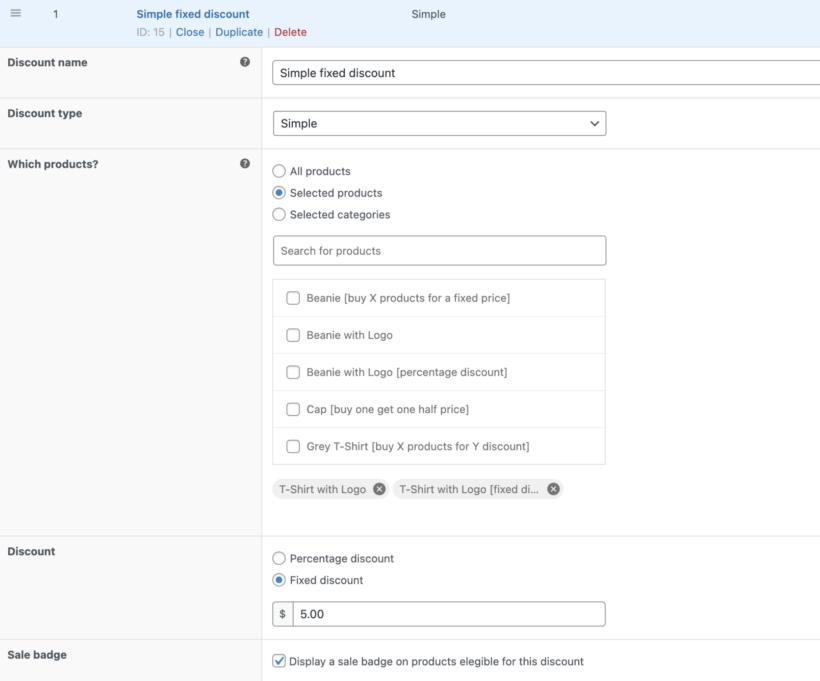Check the Grey T-Shirt product
This screenshot has width=820, height=681.
(293, 446)
